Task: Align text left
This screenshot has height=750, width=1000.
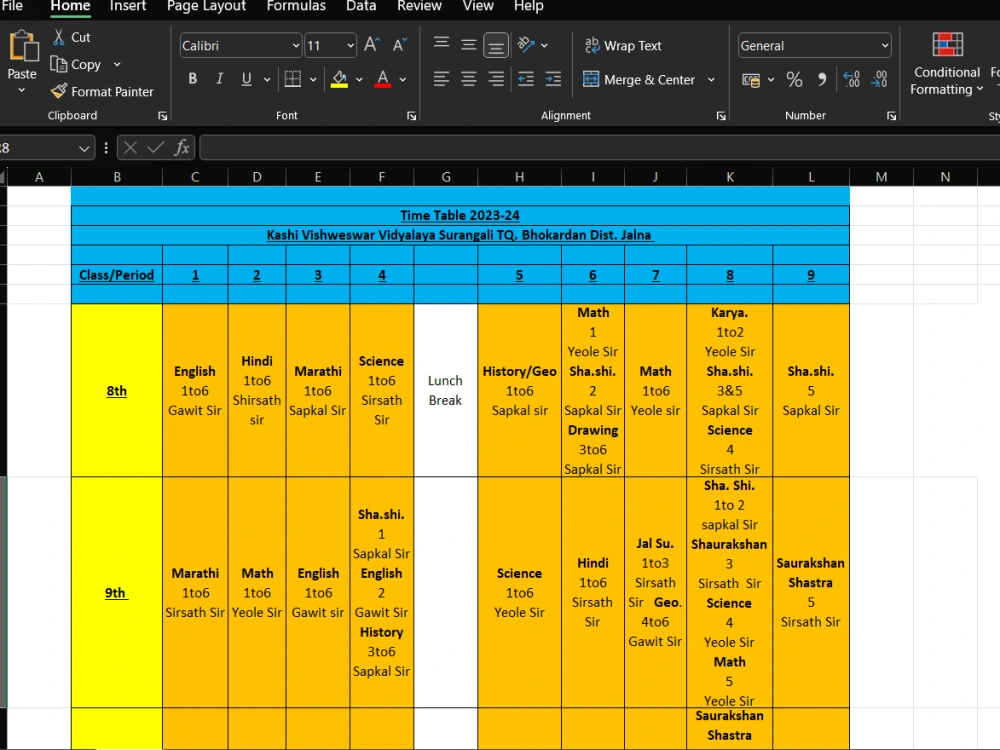Action: [x=441, y=79]
